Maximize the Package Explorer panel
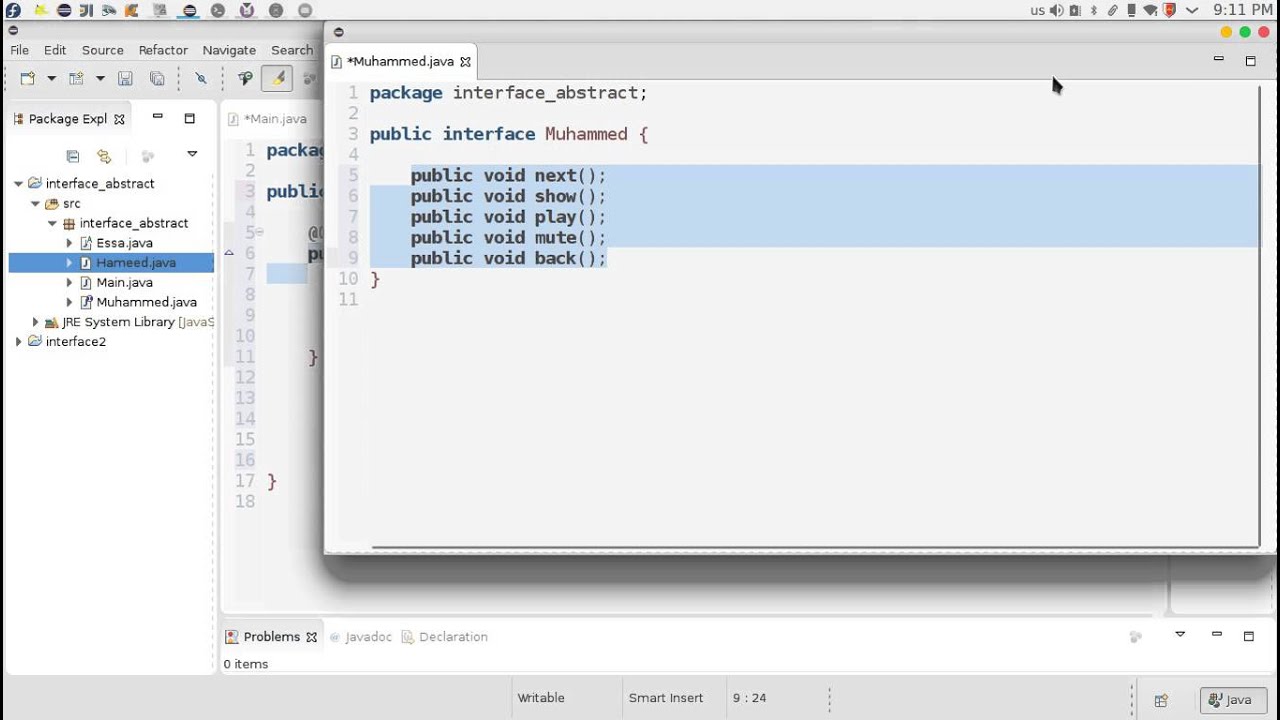 click(x=189, y=118)
